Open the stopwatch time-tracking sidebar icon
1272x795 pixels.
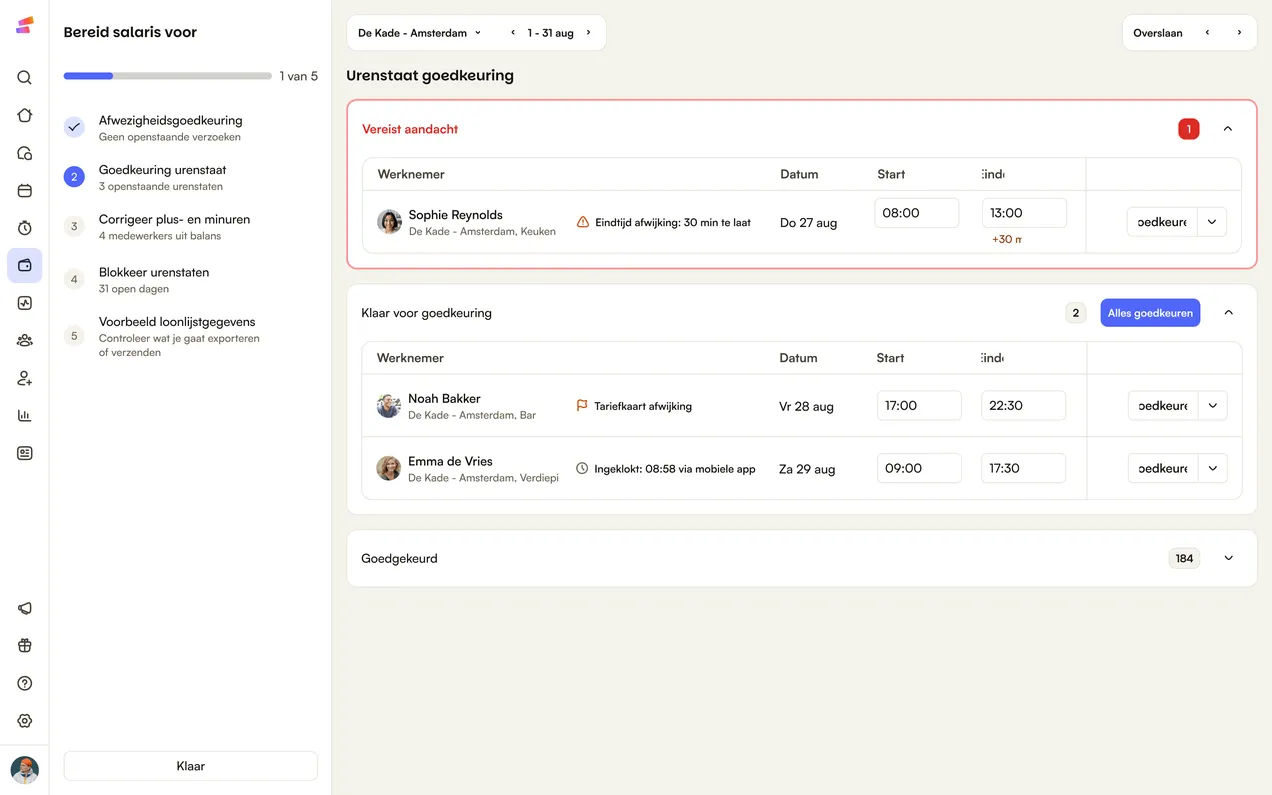click(x=25, y=228)
